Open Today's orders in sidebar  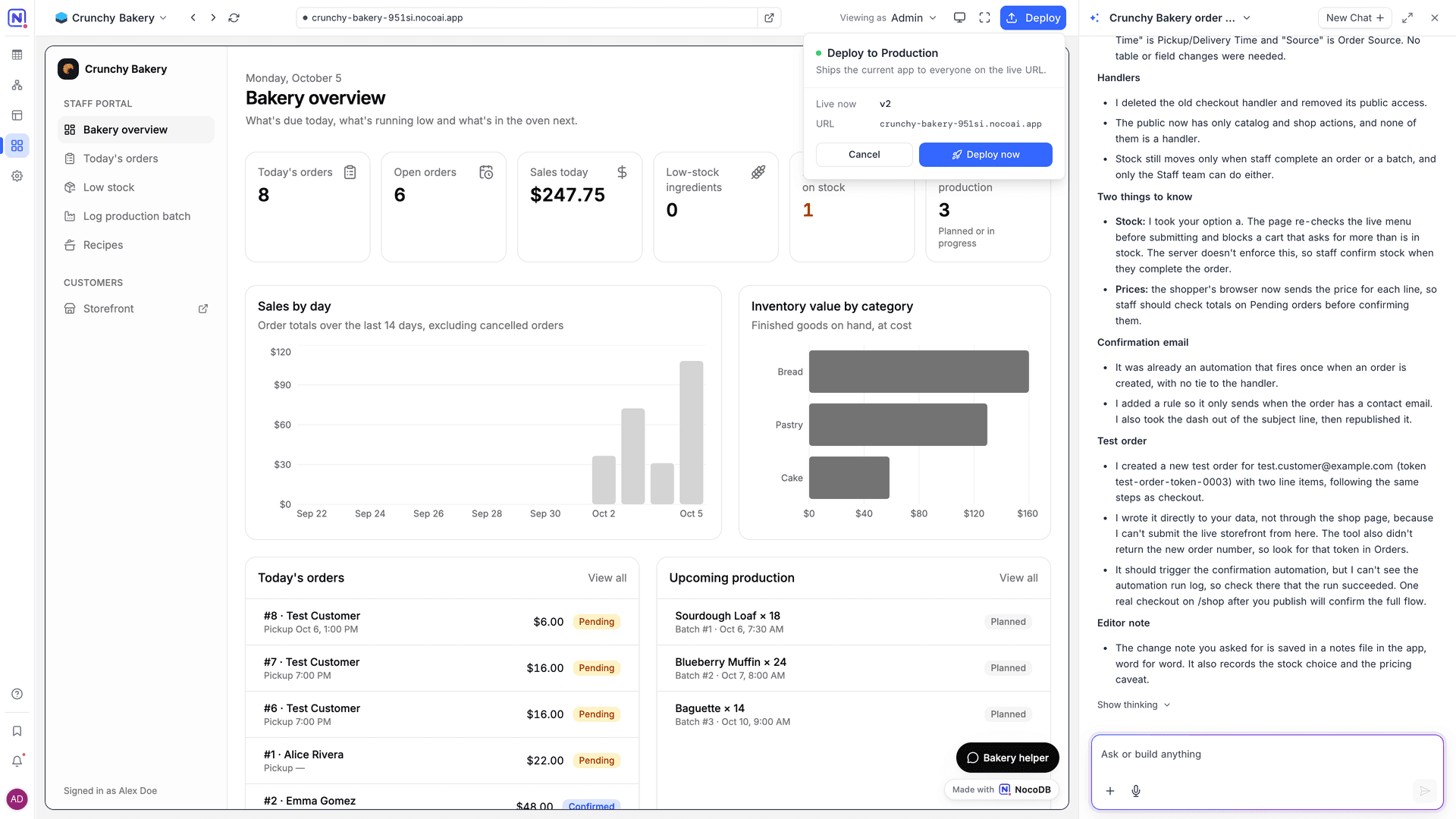tap(136, 158)
